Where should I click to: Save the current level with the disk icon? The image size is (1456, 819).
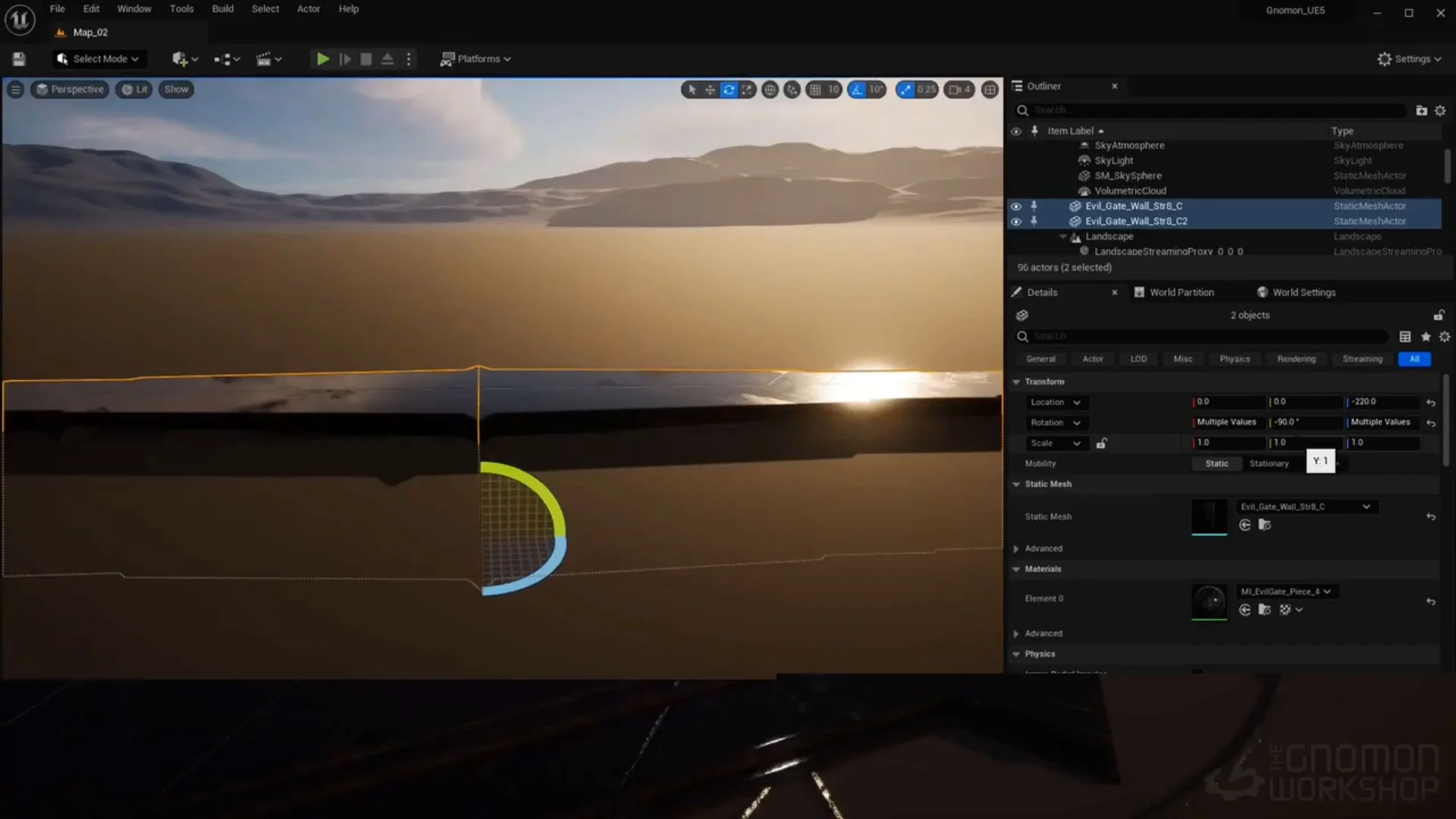[19, 59]
